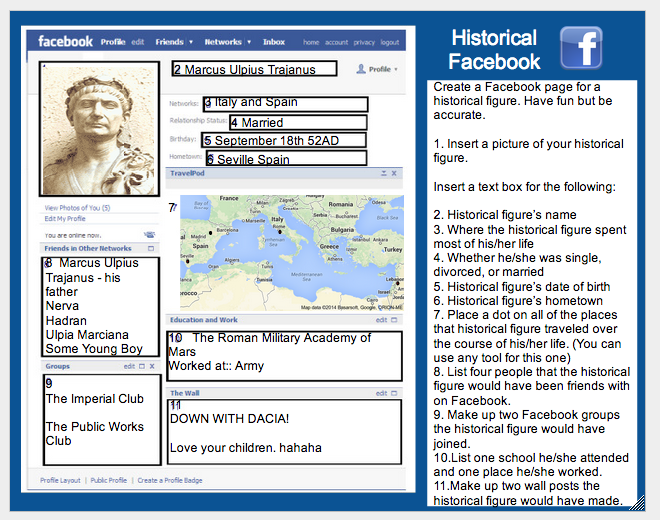Click the Facebook logo in the header
The width and height of the screenshot is (660, 520).
pyautogui.click(x=65, y=41)
